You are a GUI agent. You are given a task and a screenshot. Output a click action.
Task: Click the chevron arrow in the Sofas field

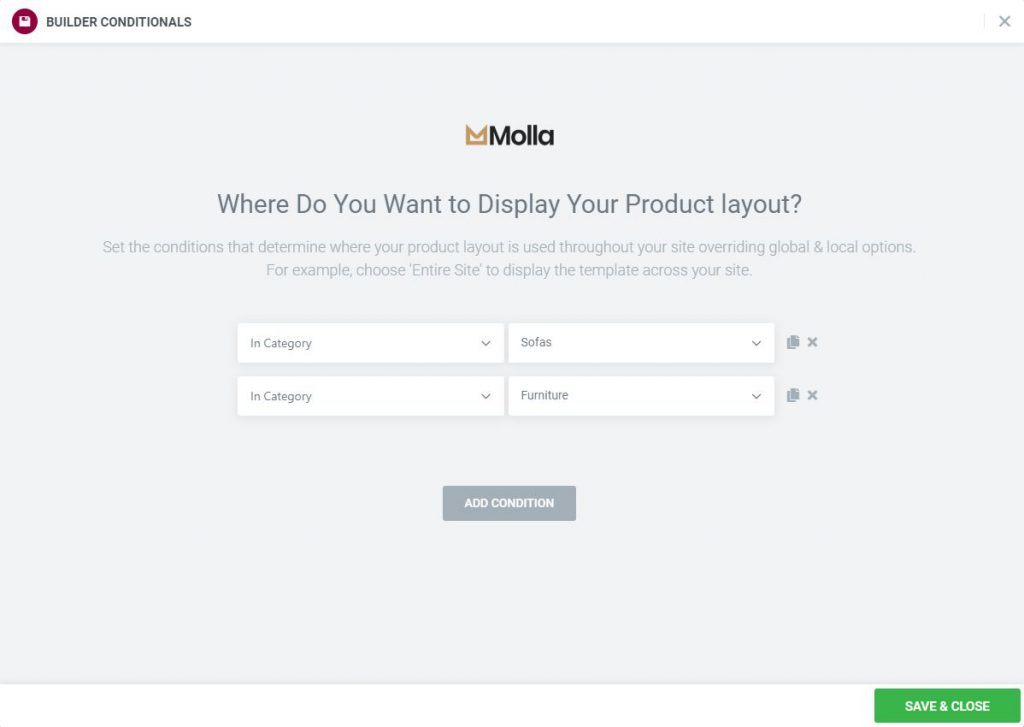[756, 343]
